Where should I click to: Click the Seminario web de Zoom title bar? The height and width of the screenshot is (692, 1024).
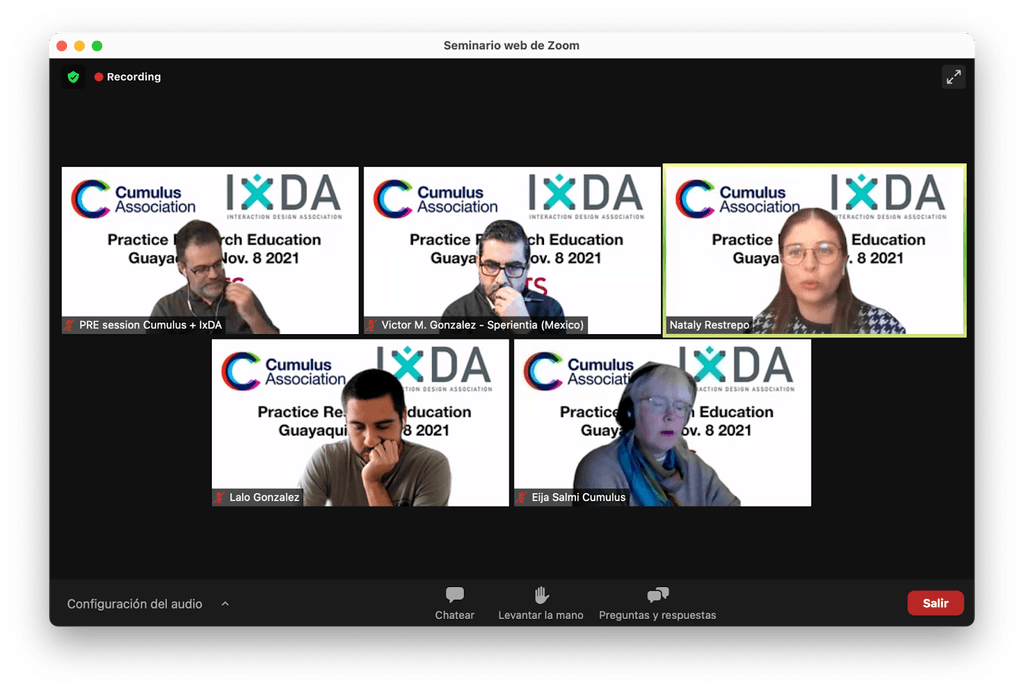click(511, 45)
